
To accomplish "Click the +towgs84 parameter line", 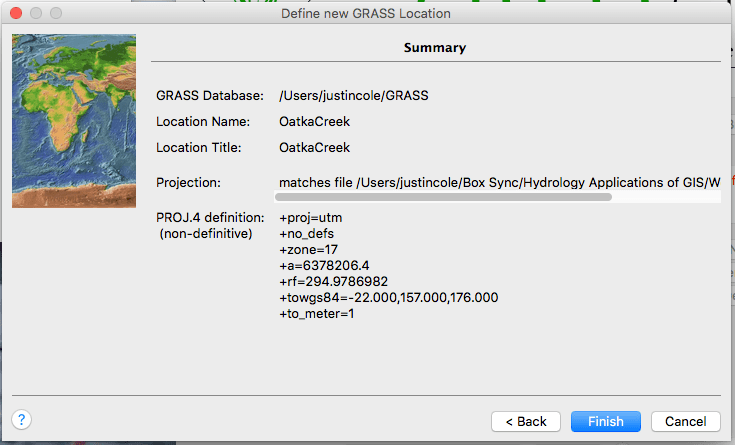I will click(388, 297).
